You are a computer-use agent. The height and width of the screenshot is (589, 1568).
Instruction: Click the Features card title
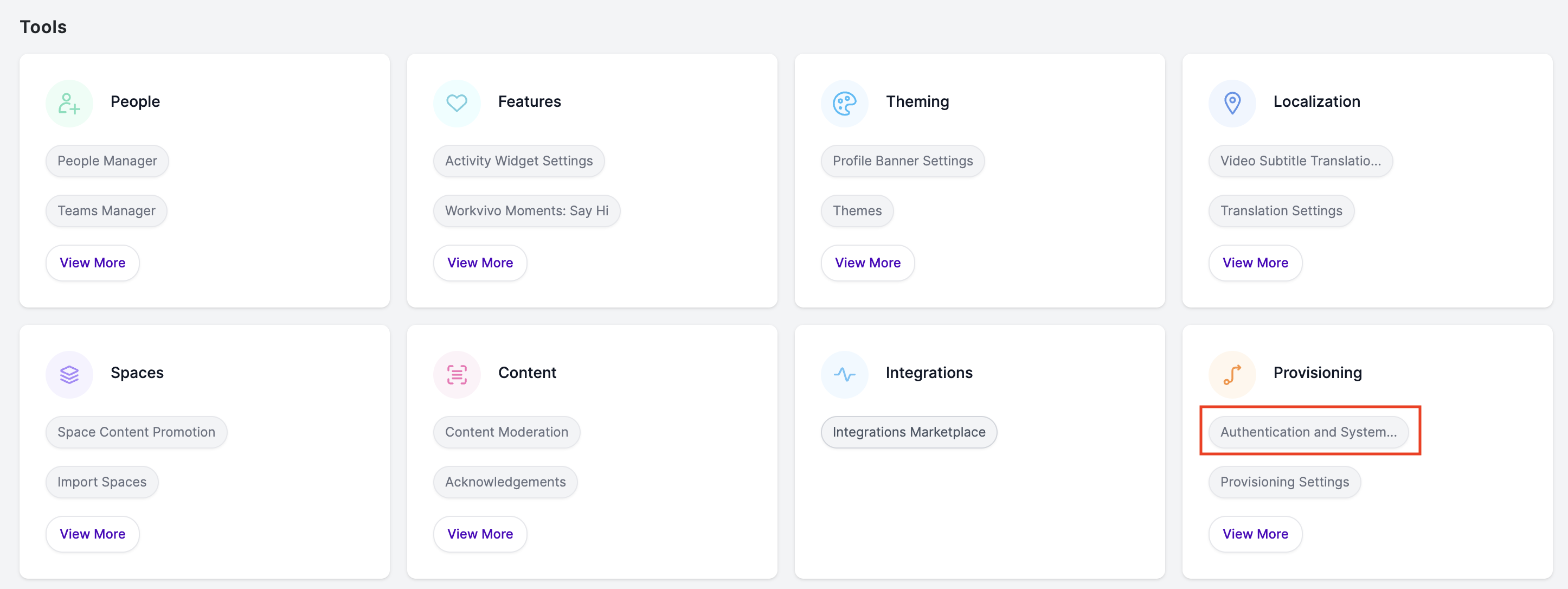click(x=530, y=102)
